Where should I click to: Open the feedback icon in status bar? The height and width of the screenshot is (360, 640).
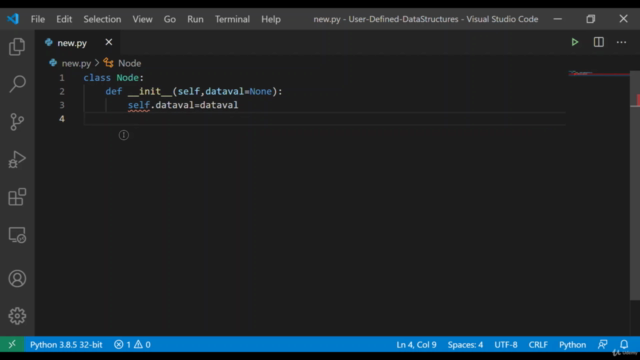point(602,344)
